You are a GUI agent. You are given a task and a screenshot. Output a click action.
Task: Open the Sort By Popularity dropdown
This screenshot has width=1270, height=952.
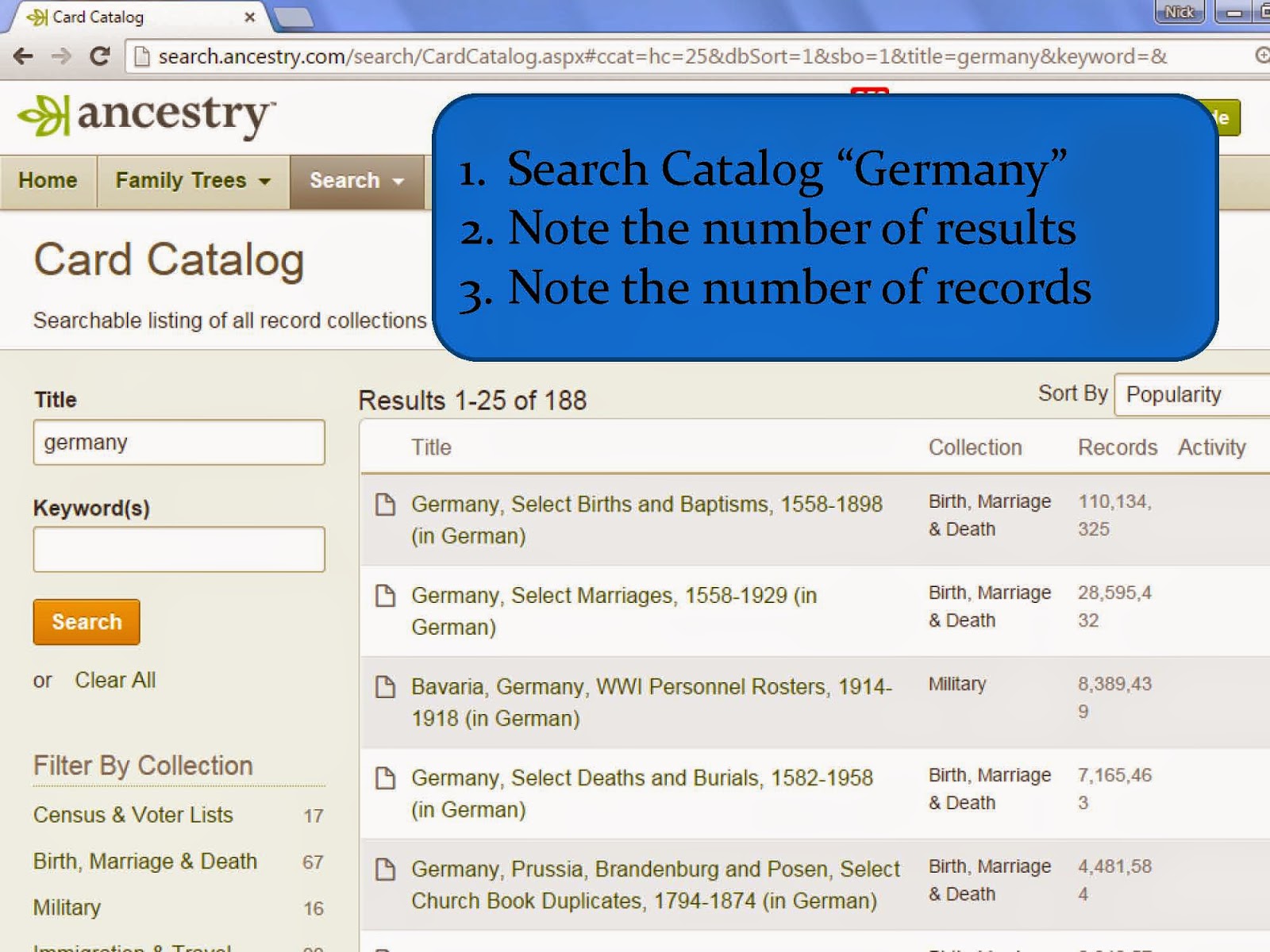click(x=1191, y=394)
